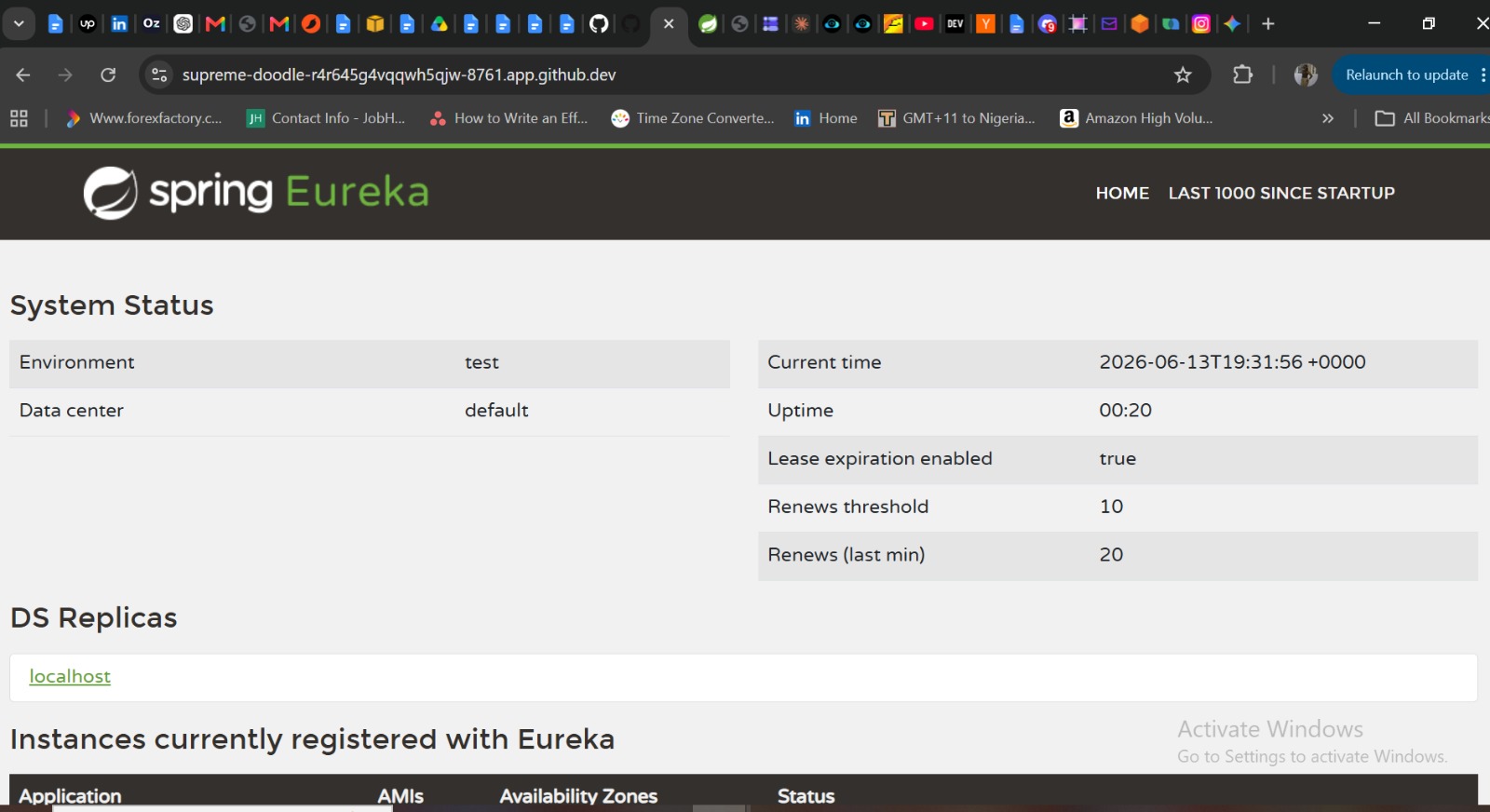
Task: Open the LinkedIn Home bookmark
Action: (x=825, y=118)
